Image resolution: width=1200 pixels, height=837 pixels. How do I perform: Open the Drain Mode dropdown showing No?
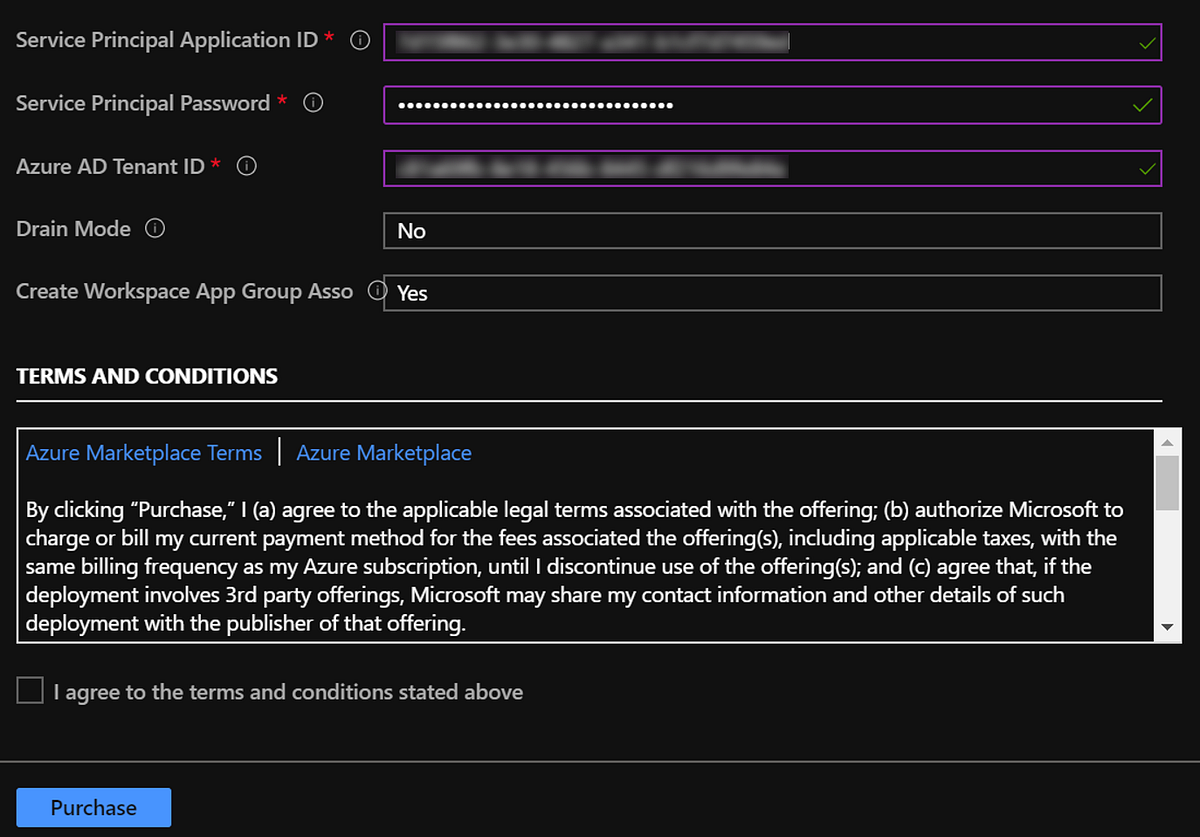tap(771, 231)
